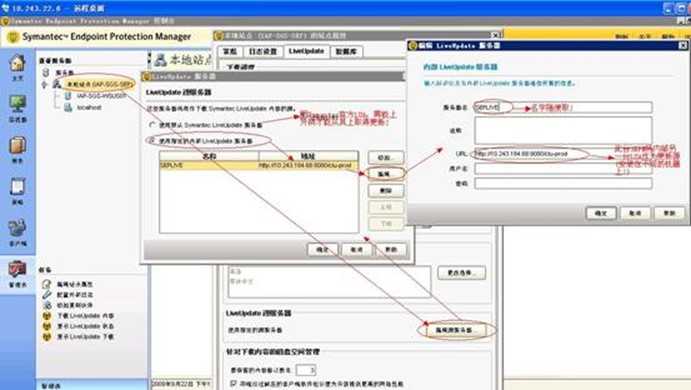Click the Servers root icon in tree
This screenshot has width=691, height=390.
(45, 72)
